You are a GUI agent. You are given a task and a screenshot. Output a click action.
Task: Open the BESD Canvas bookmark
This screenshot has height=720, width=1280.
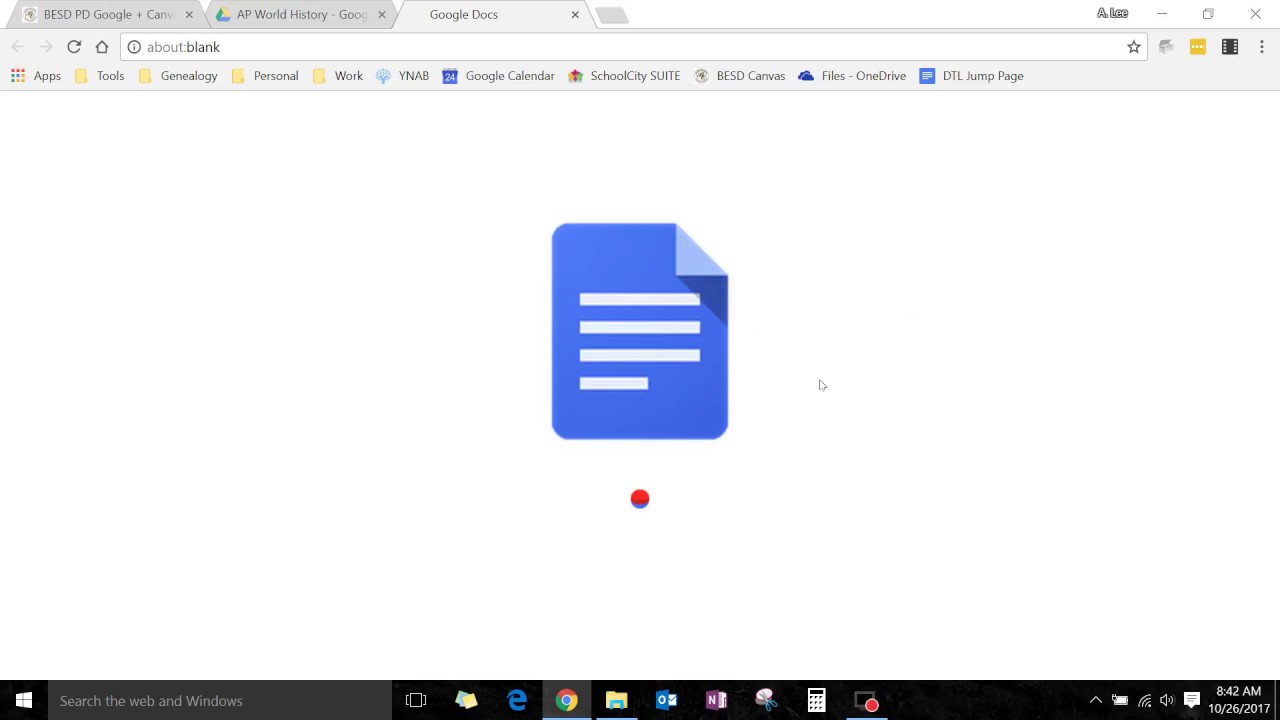pyautogui.click(x=740, y=76)
